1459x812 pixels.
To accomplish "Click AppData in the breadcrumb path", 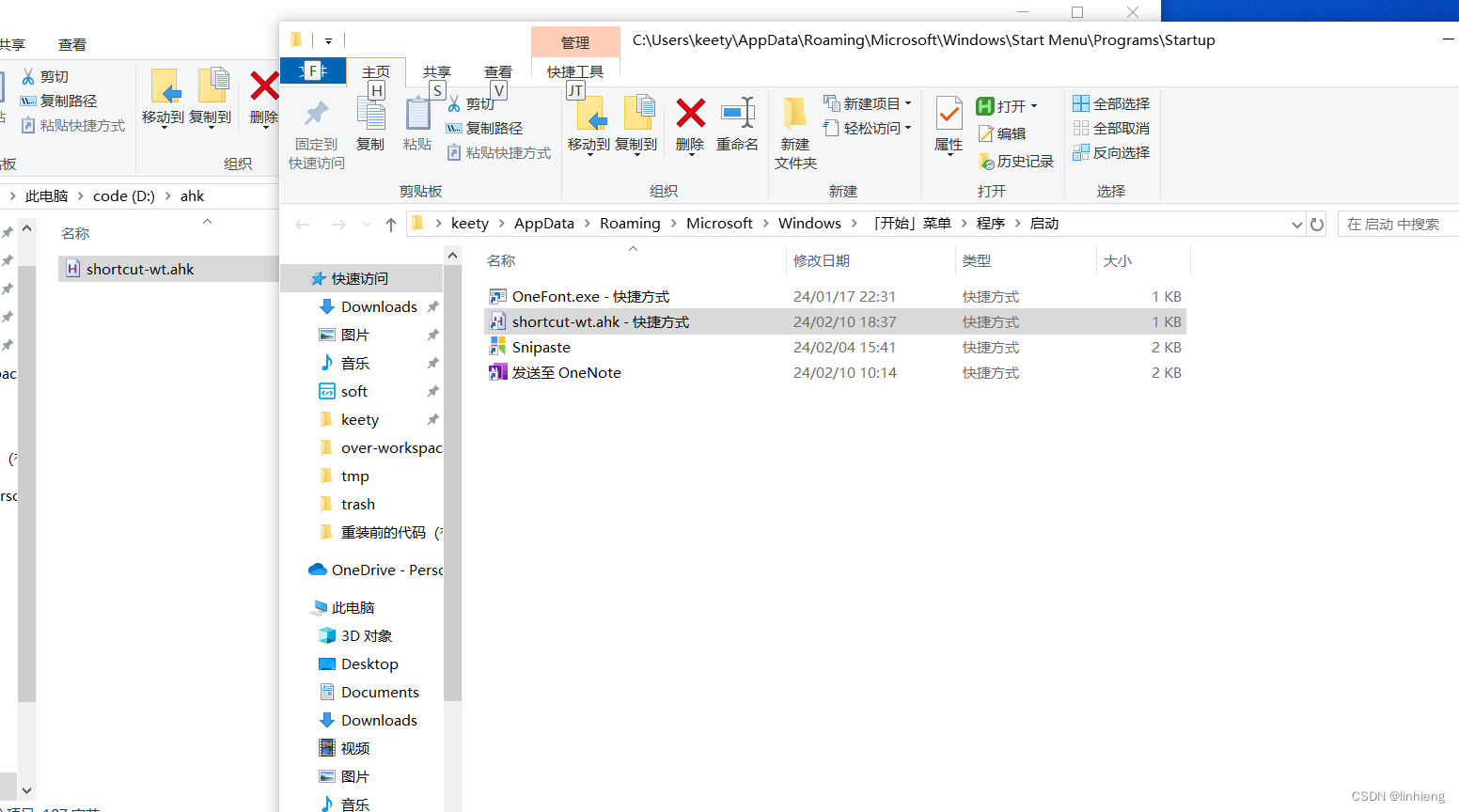I will point(543,224).
